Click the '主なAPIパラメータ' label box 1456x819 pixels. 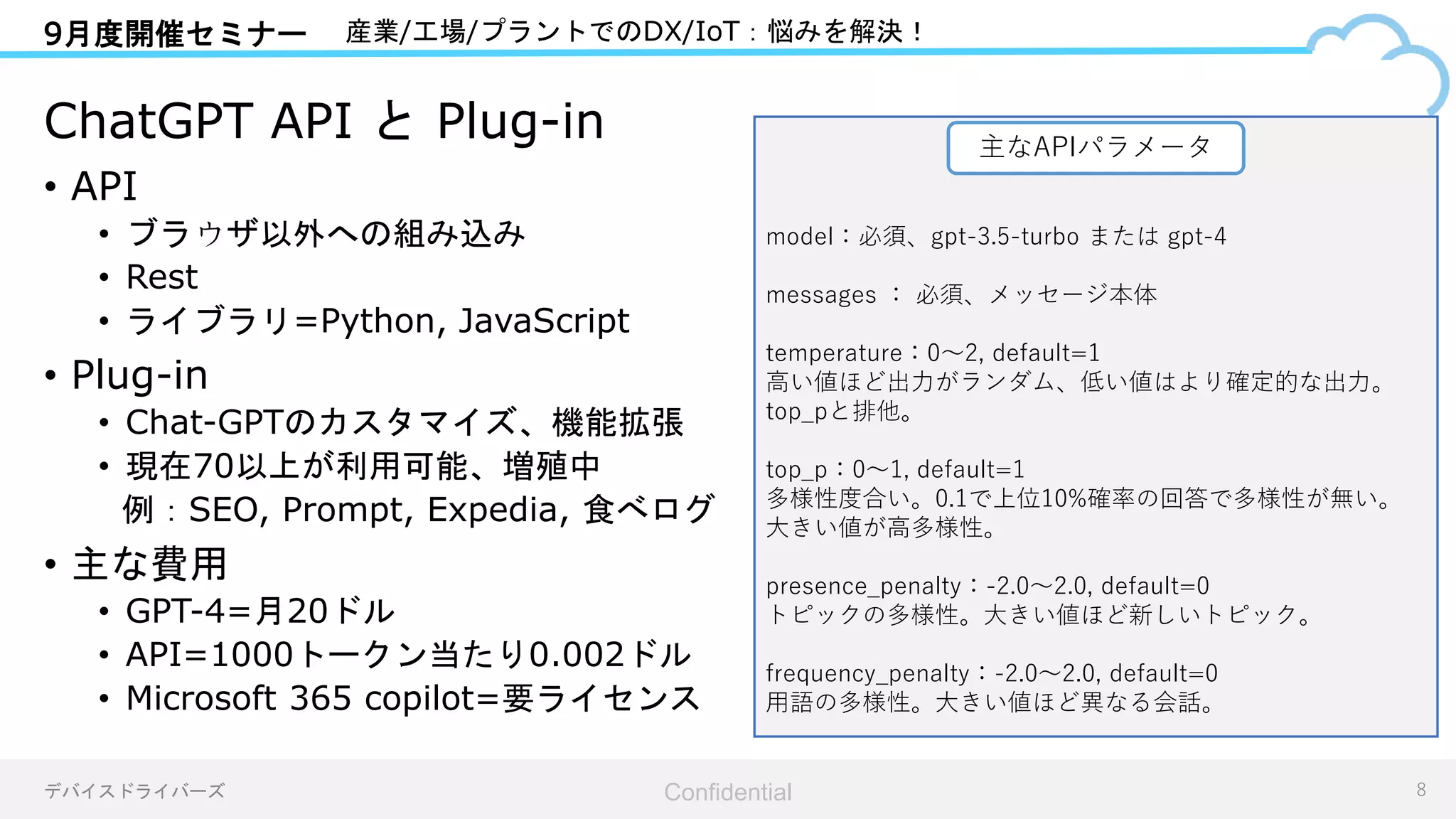pos(1096,147)
